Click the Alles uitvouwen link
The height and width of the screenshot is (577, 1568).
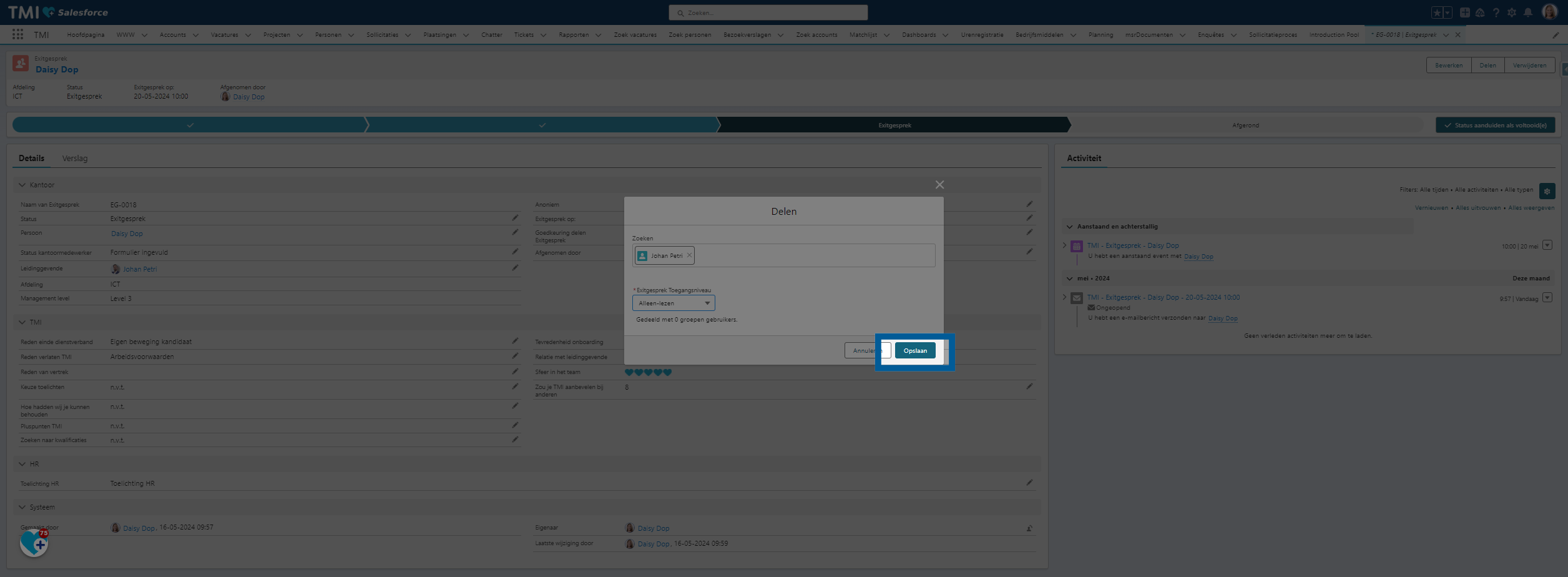click(x=1477, y=208)
